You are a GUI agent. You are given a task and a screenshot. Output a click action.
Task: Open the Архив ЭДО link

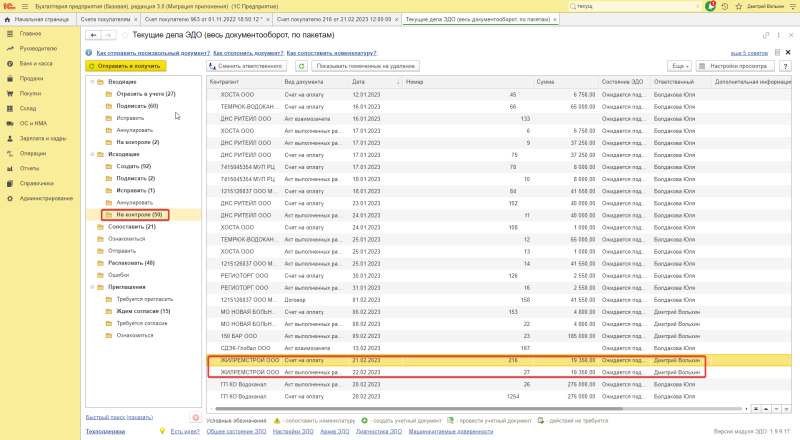(335, 431)
